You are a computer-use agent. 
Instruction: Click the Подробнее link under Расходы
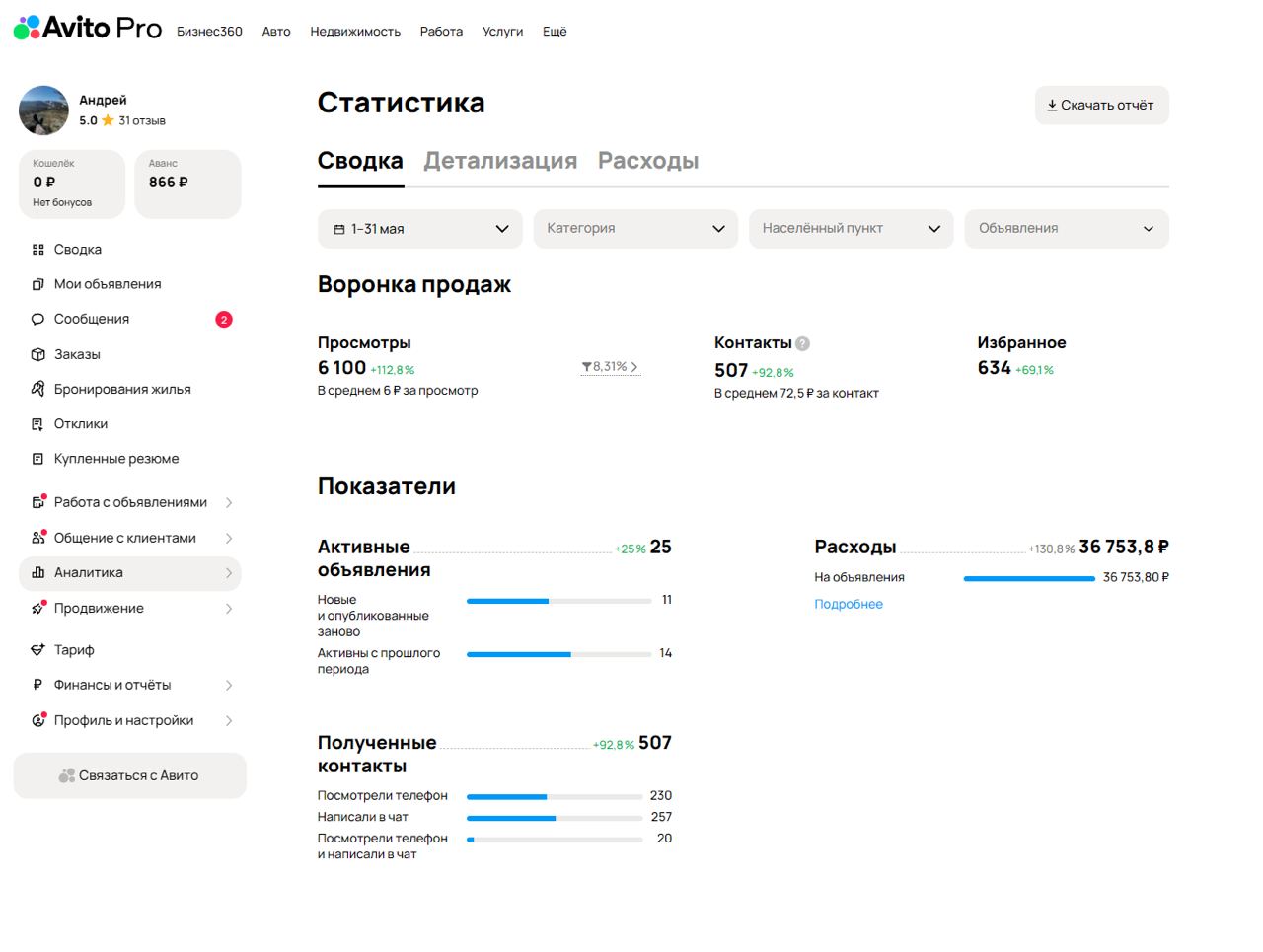coord(849,604)
